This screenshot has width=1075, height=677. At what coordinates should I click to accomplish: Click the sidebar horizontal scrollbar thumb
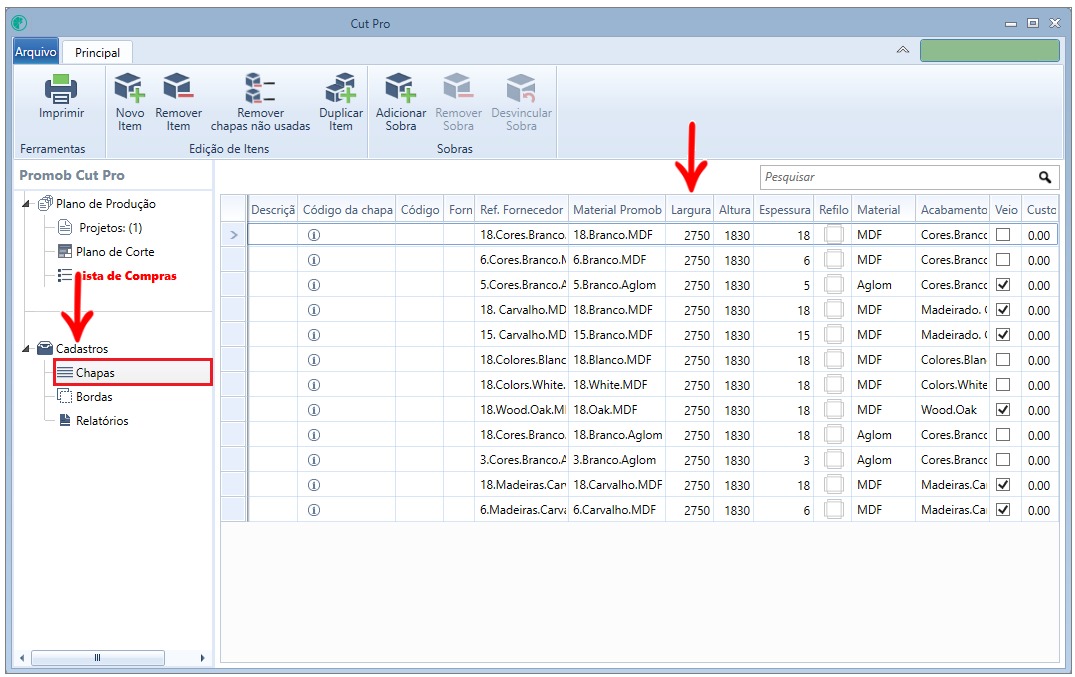pyautogui.click(x=97, y=658)
